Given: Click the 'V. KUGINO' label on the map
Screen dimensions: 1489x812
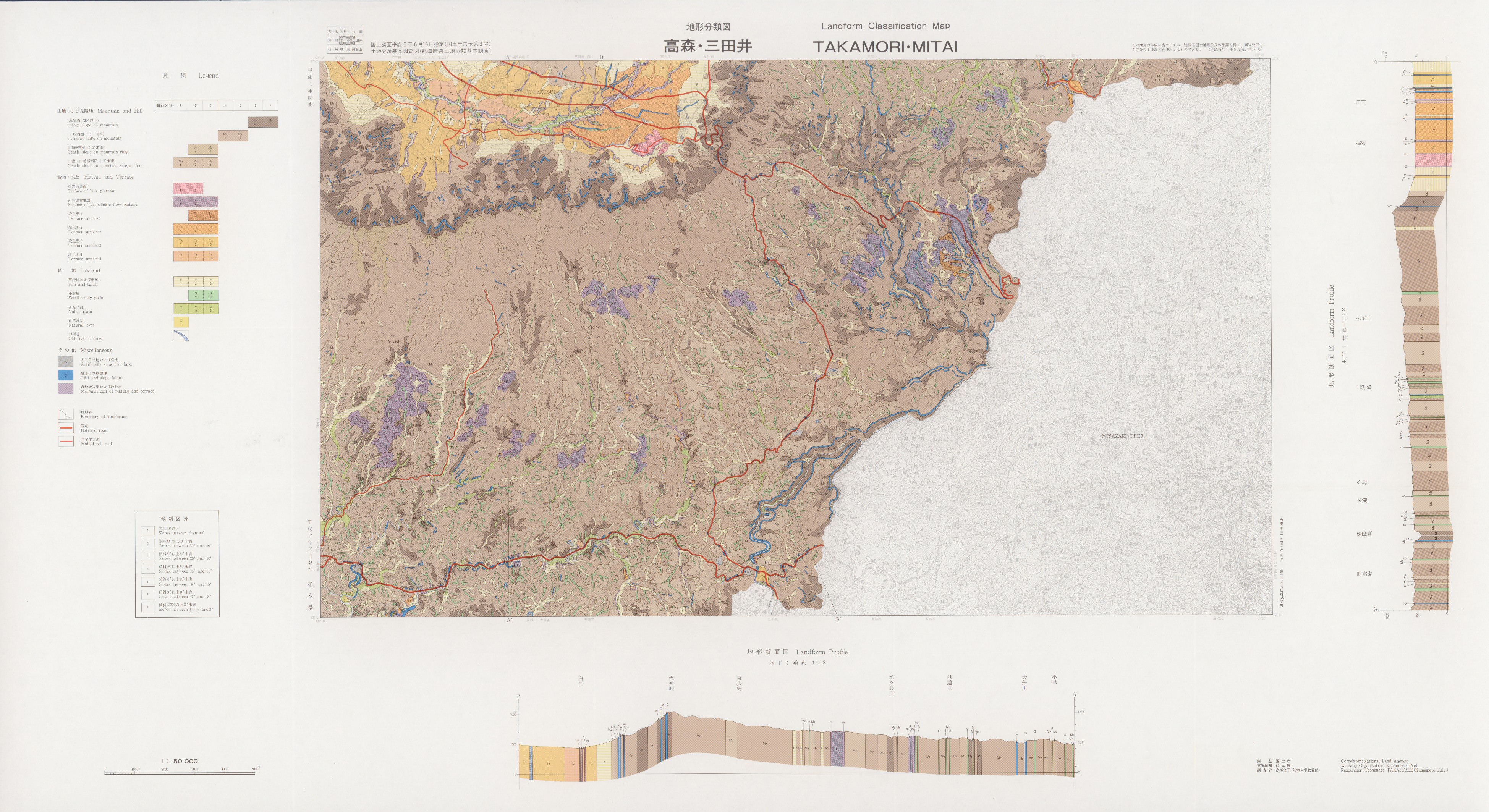Looking at the screenshot, I should pos(429,159).
